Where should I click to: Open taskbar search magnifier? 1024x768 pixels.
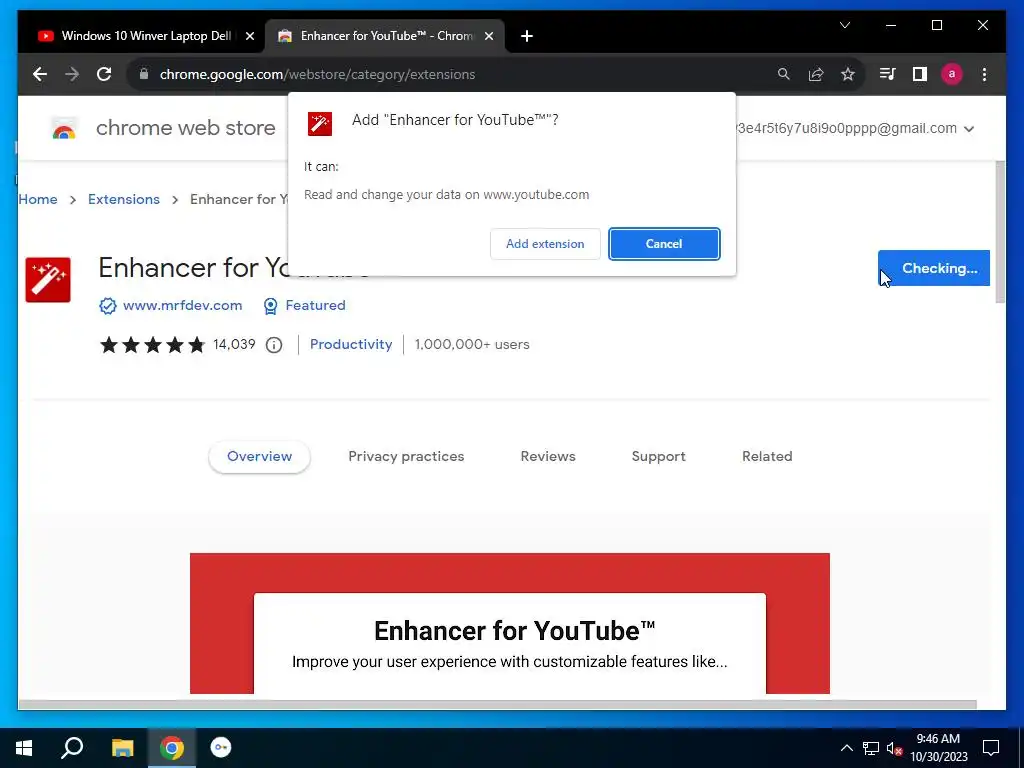72,748
